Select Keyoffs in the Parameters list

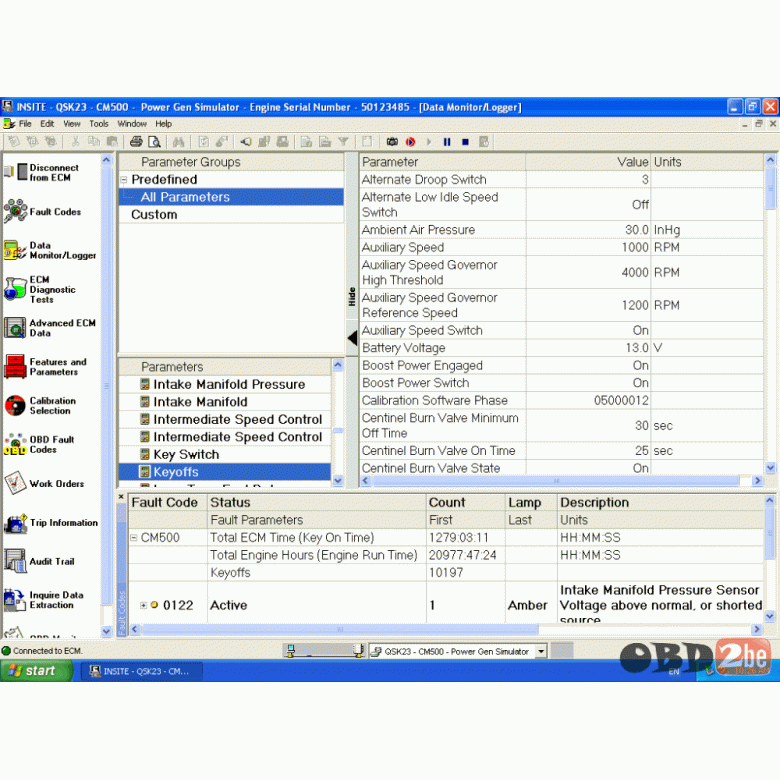(x=225, y=472)
